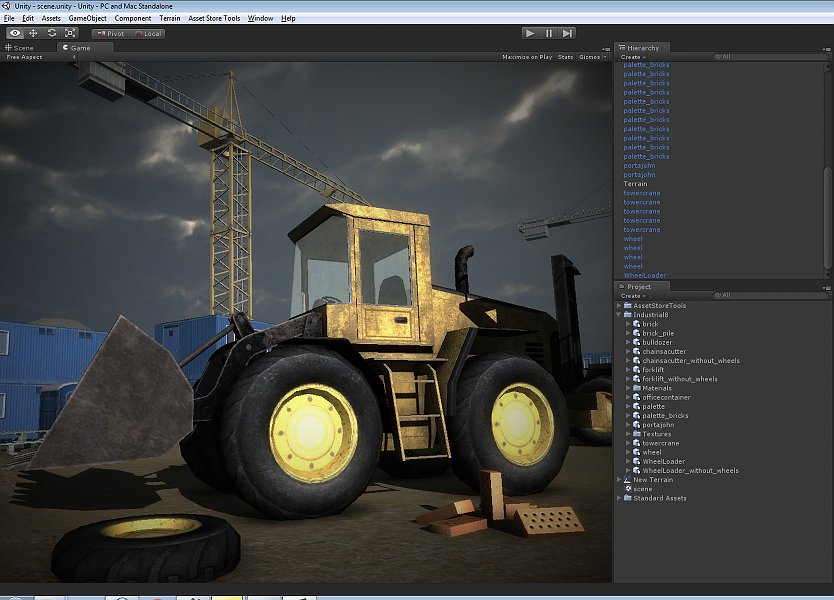This screenshot has height=600, width=834.
Task: Select WheelLoader model icon in Project
Action: [x=636, y=462]
